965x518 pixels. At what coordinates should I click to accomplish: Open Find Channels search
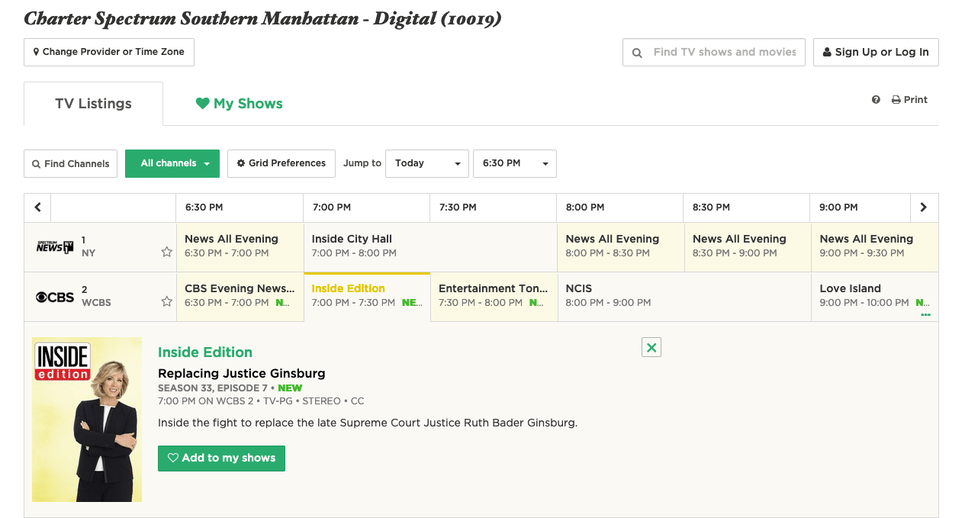tap(71, 164)
